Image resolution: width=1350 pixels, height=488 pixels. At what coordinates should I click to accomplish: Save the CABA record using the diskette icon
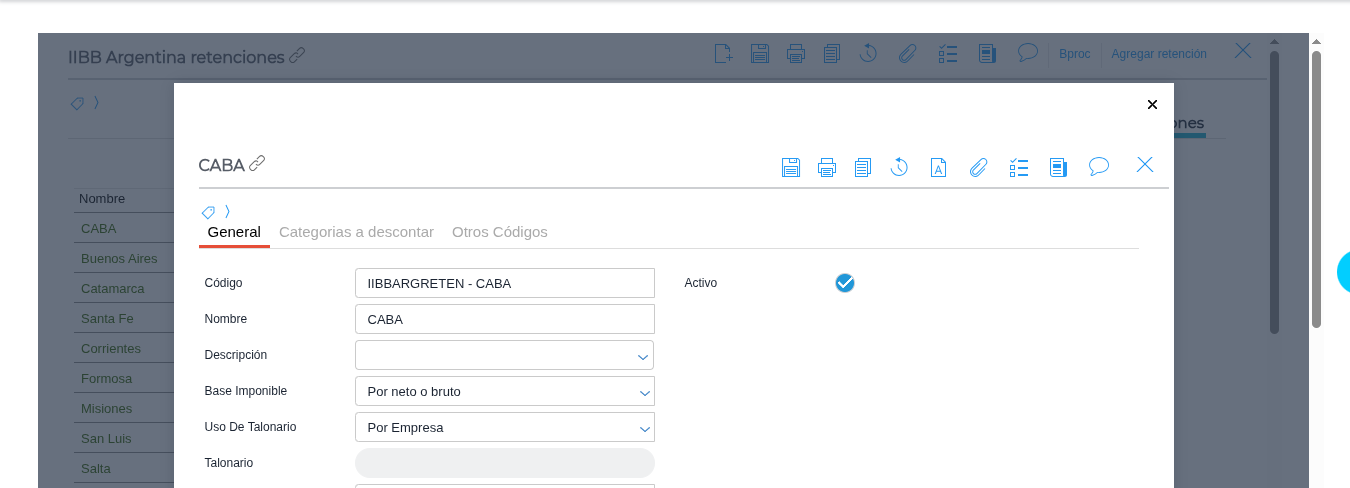pyautogui.click(x=790, y=167)
